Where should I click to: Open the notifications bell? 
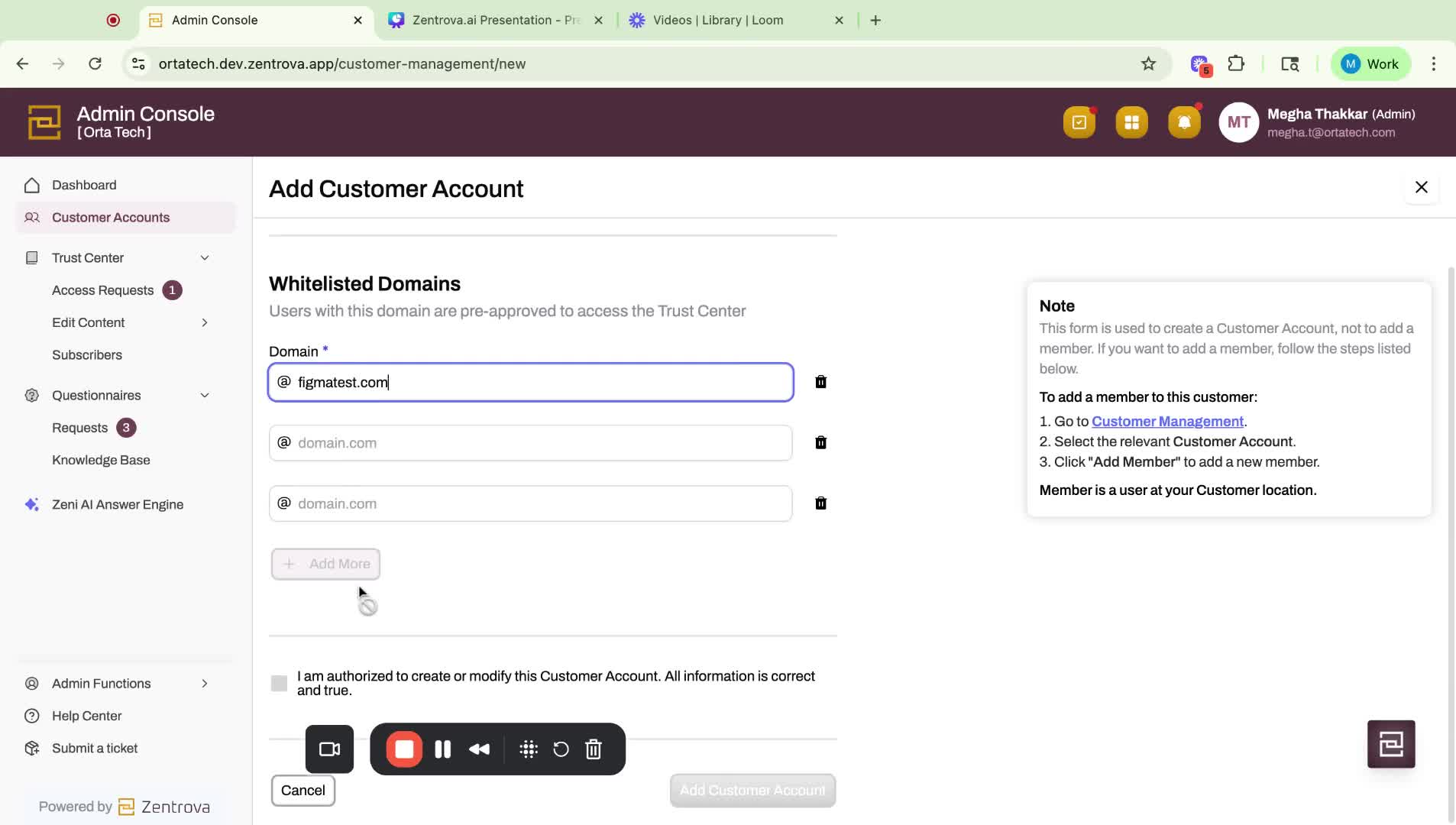[x=1184, y=122]
